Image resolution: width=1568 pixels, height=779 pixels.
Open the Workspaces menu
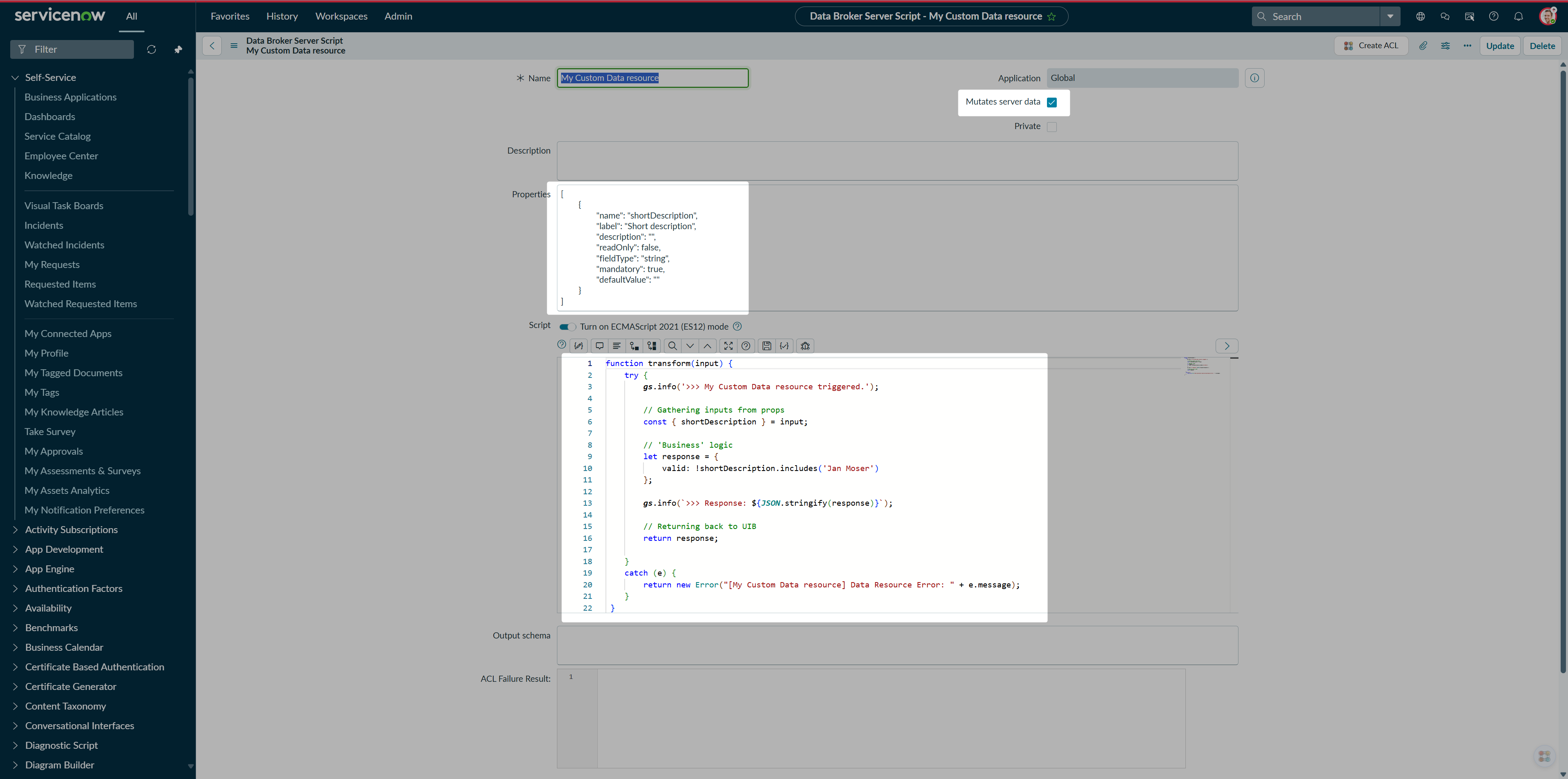(x=341, y=16)
